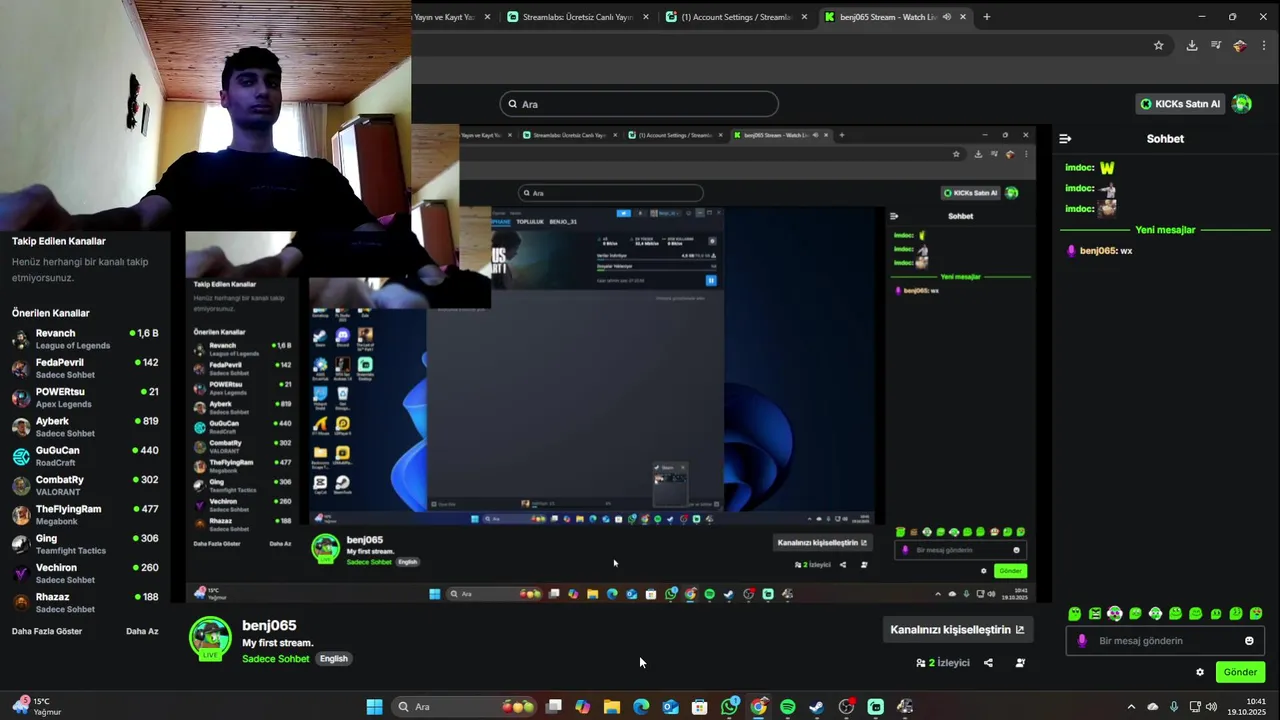Click the Windows Start button

[x=374, y=707]
